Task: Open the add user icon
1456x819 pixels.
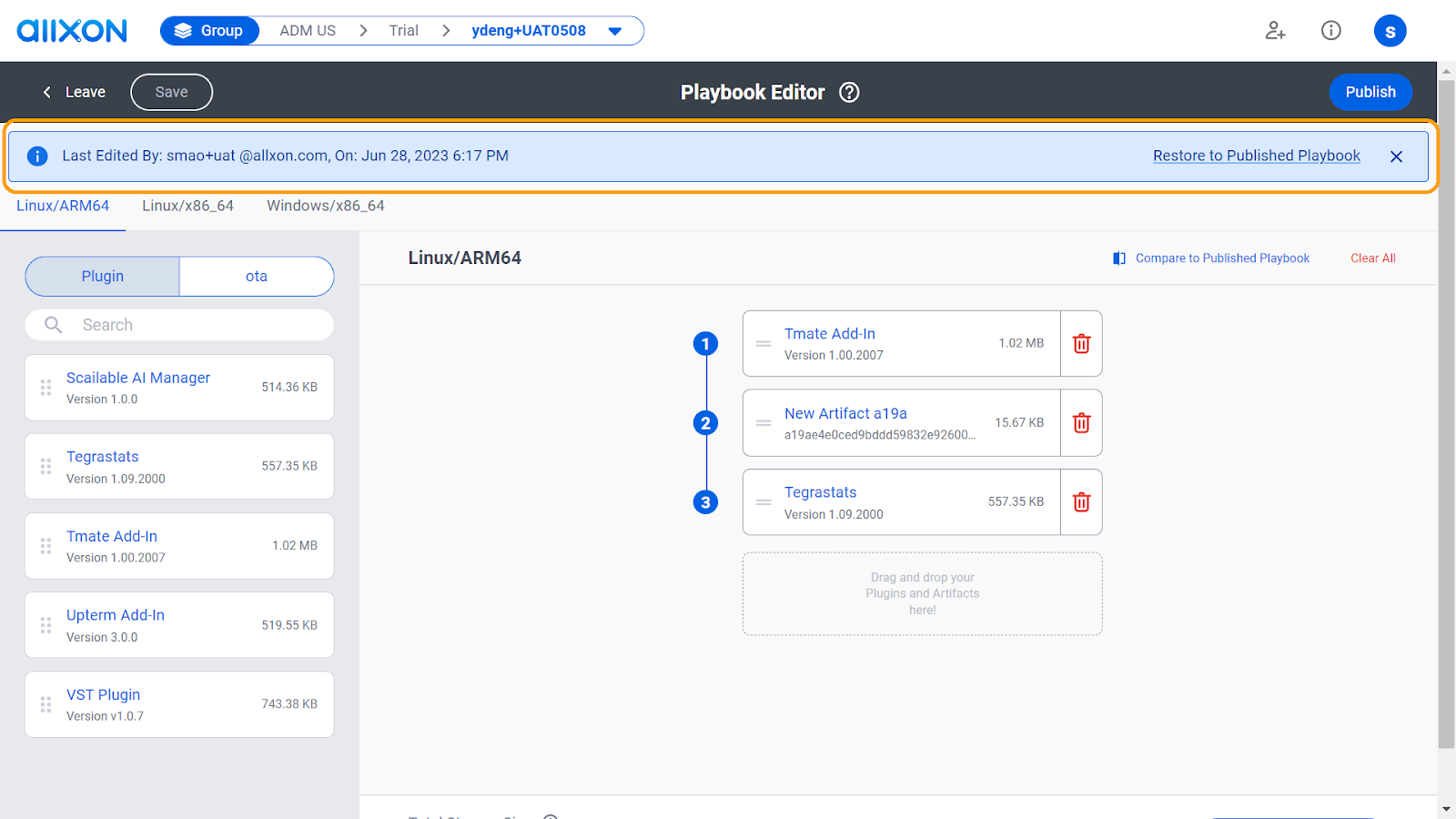Action: [1275, 31]
